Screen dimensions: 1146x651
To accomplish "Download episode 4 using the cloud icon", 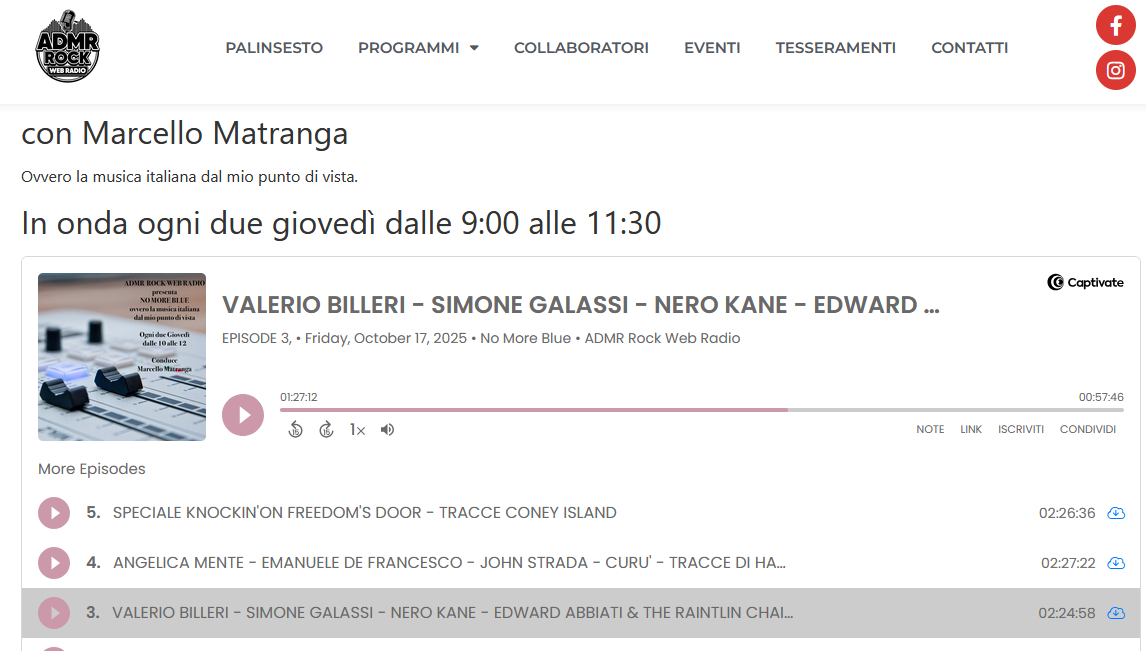I will (1116, 563).
